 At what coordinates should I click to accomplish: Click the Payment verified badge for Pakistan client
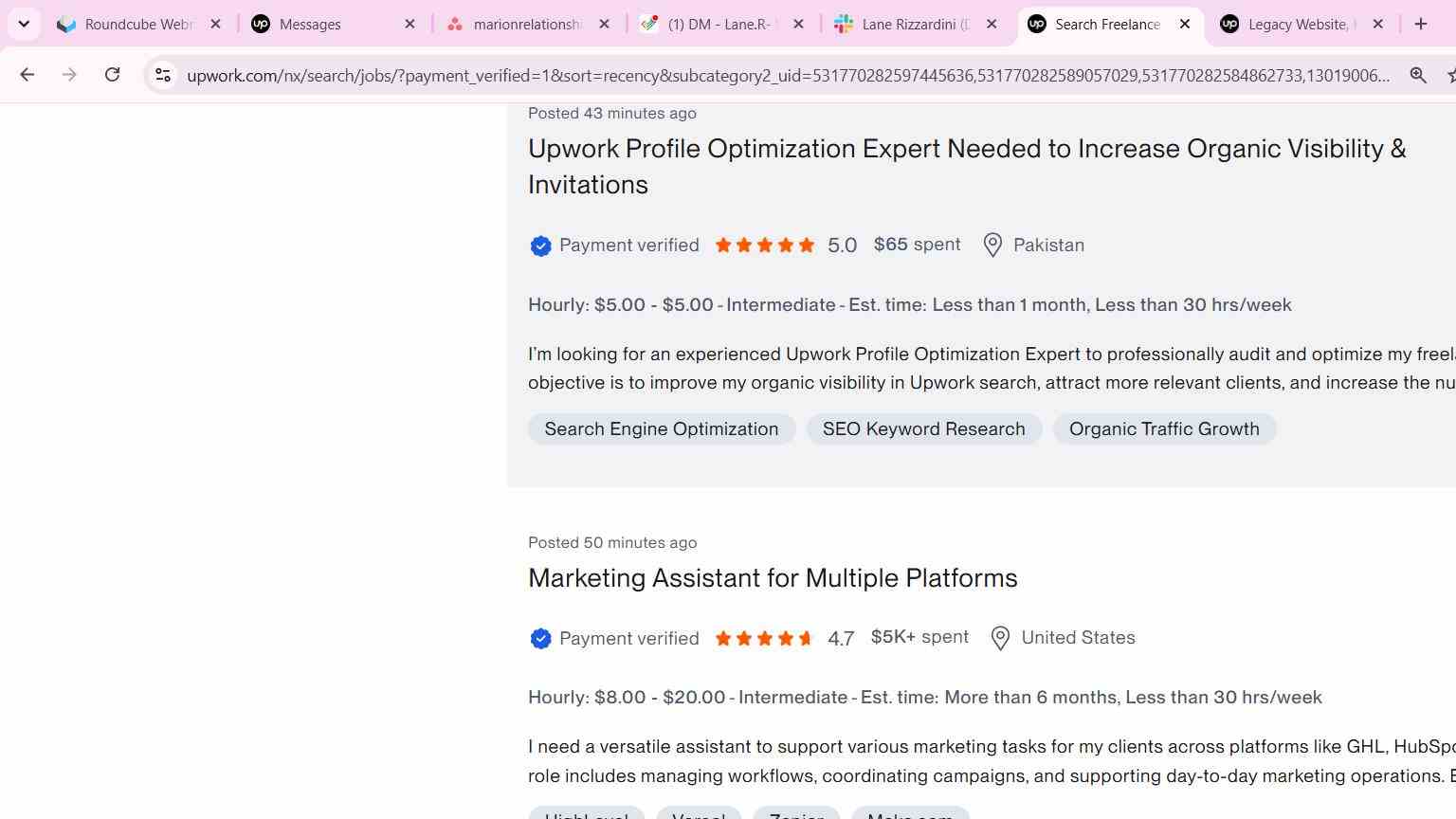614,246
